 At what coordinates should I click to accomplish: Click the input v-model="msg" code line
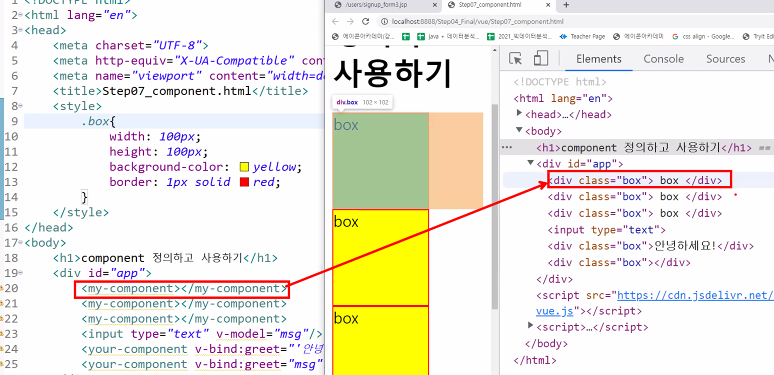[x=202, y=334]
